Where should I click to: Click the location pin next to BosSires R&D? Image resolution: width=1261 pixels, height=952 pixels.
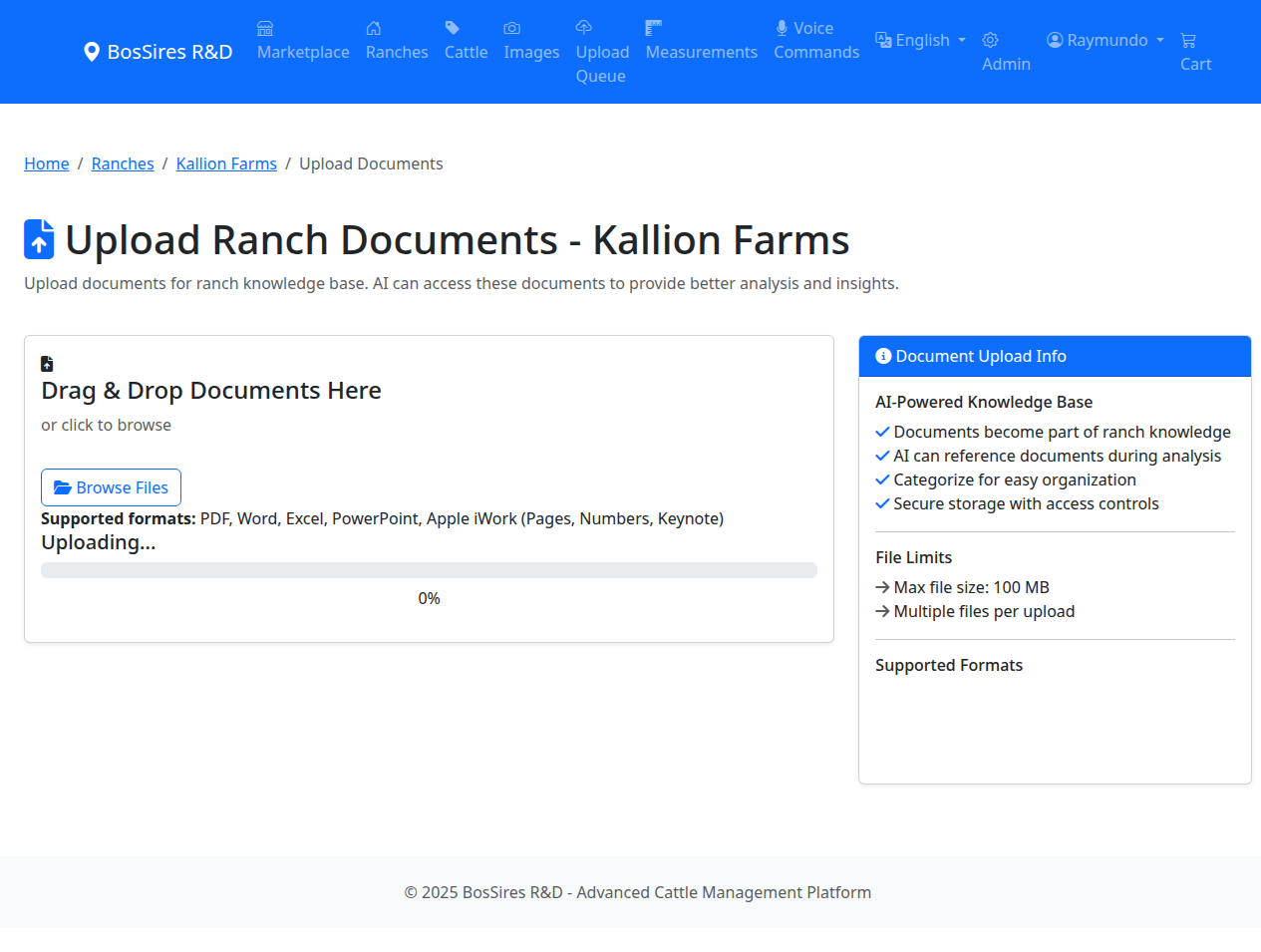pyautogui.click(x=92, y=51)
